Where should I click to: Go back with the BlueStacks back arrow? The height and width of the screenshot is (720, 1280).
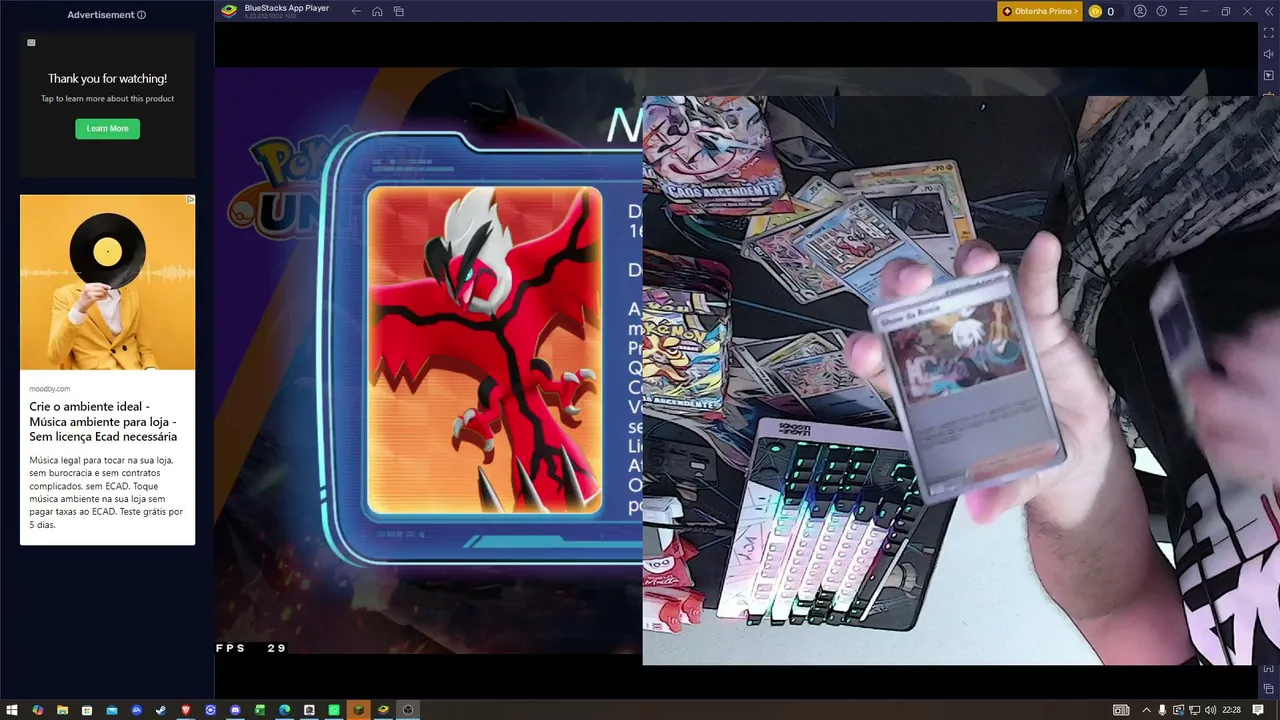356,11
